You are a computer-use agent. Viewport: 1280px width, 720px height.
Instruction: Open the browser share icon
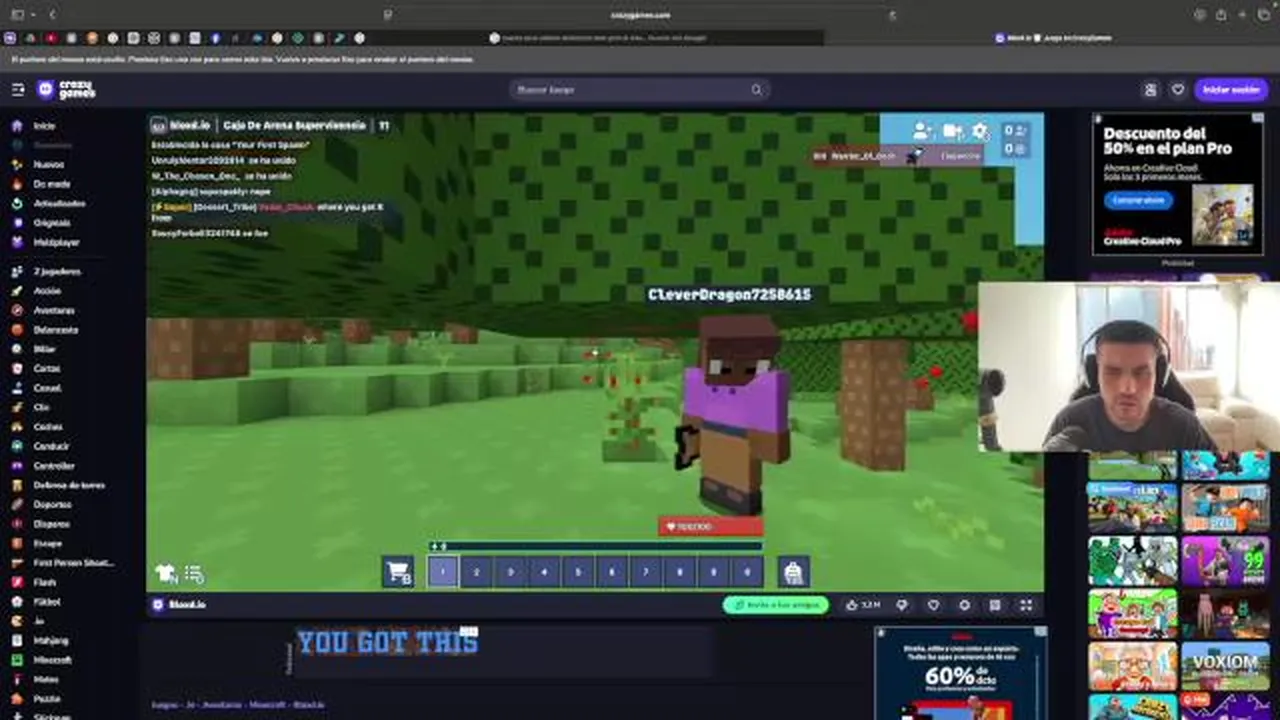(1220, 15)
